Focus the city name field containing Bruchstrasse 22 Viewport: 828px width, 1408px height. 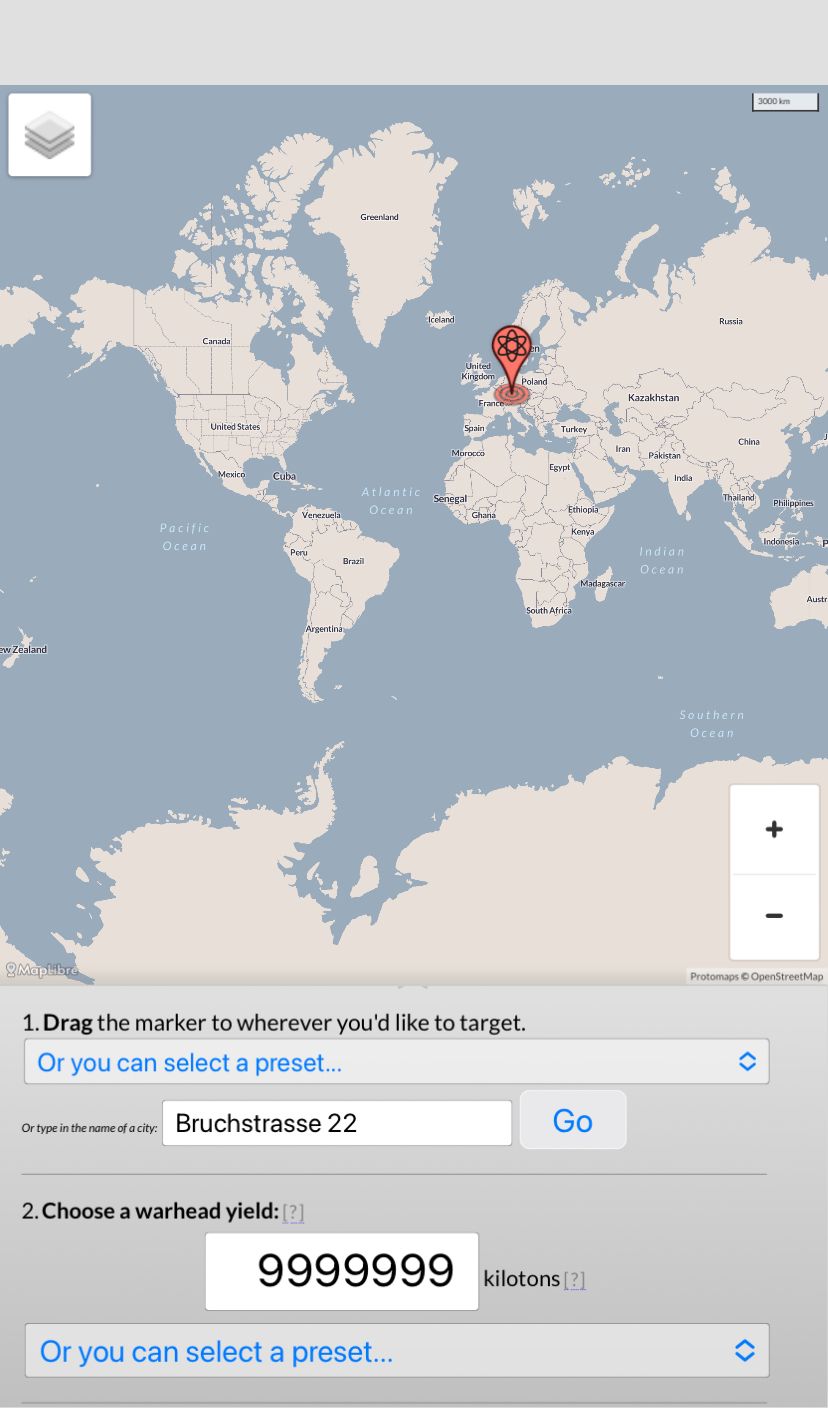click(337, 1123)
